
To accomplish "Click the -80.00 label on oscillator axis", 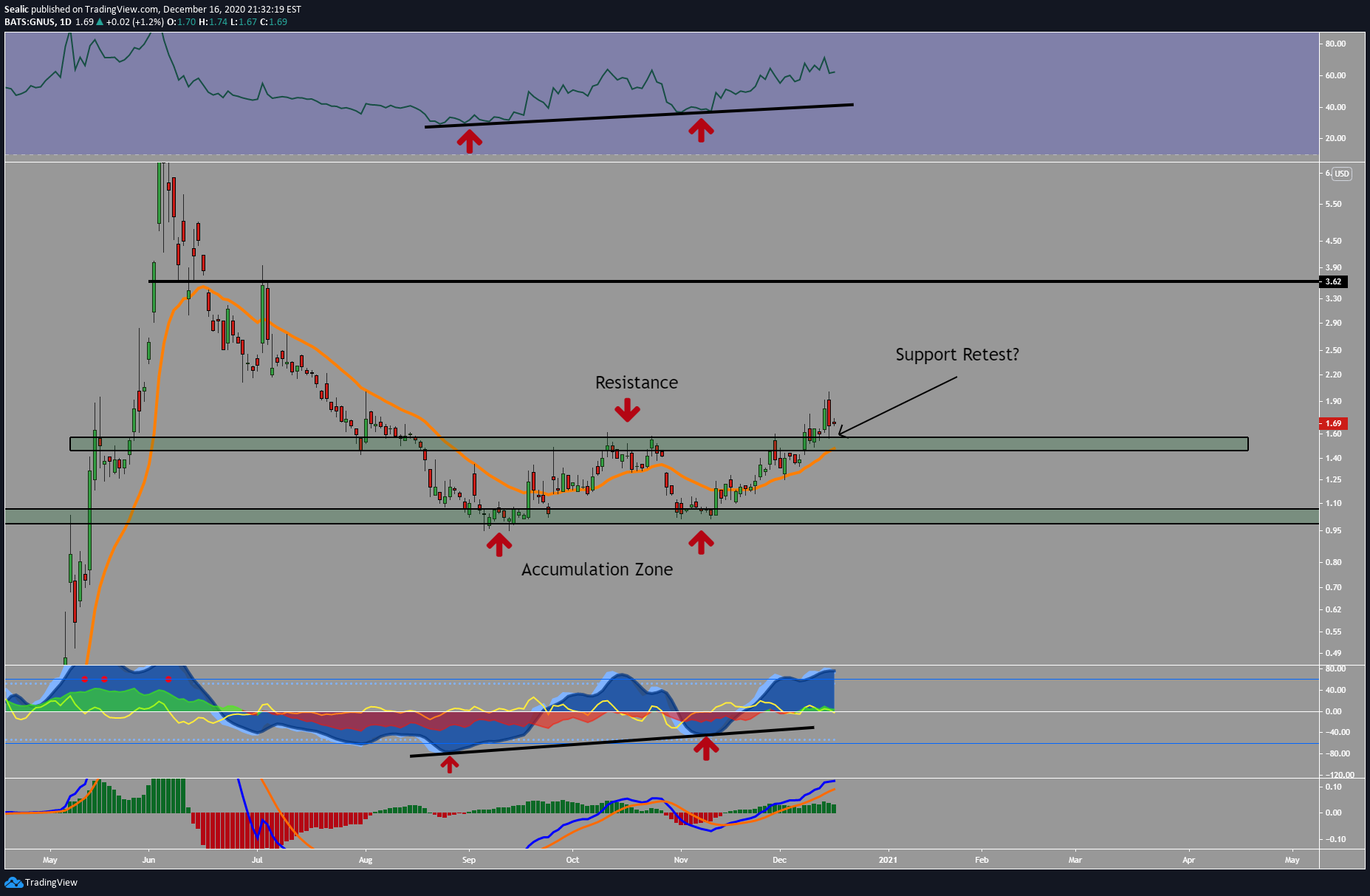I will coord(1337,753).
